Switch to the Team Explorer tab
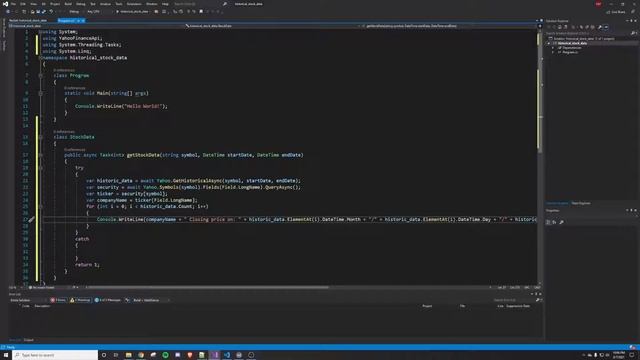The width and height of the screenshot is (640, 360). pos(581,203)
